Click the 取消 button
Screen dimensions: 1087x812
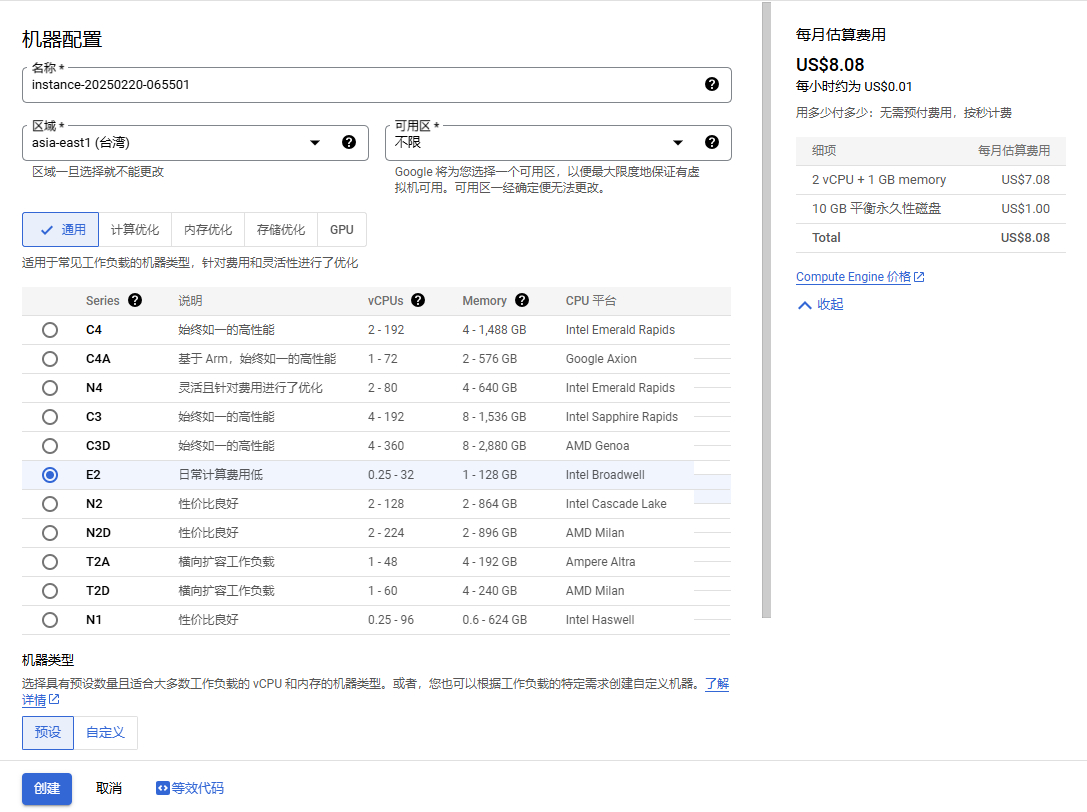point(109,788)
